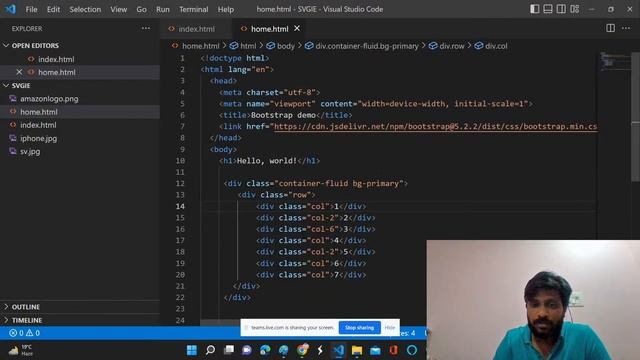Hide the screen sharing notification bar
The height and width of the screenshot is (360, 640).
[x=390, y=328]
